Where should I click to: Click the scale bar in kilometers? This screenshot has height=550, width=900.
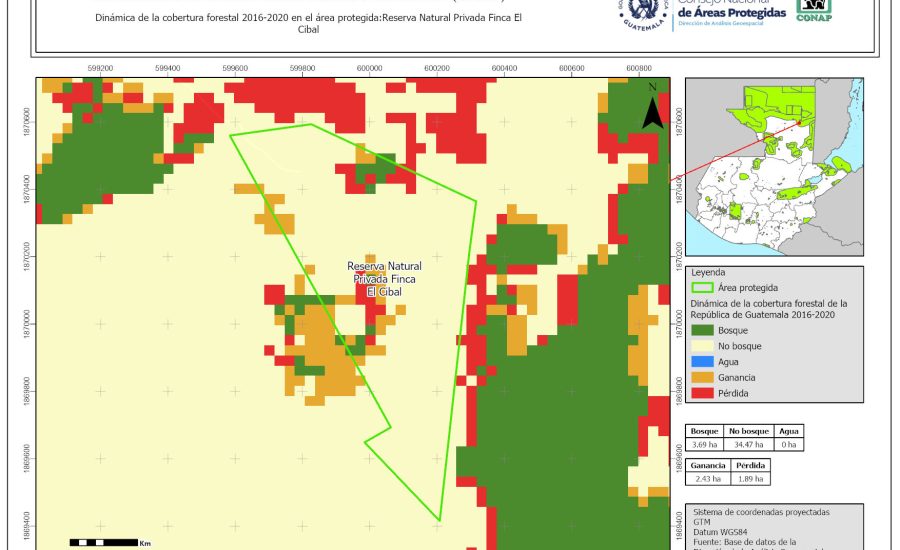pos(103,542)
